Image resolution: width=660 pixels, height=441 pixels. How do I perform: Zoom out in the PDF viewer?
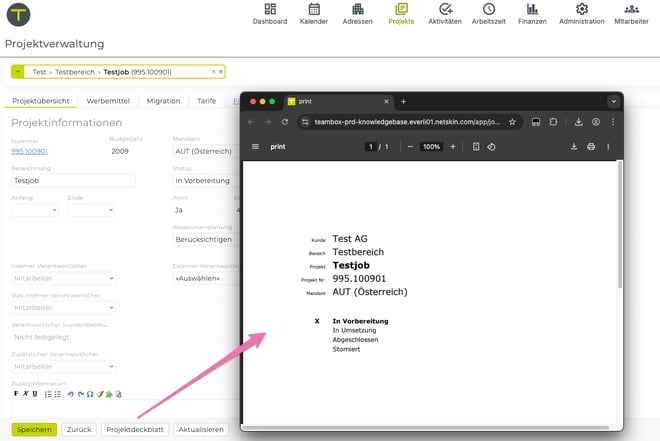pyautogui.click(x=410, y=146)
